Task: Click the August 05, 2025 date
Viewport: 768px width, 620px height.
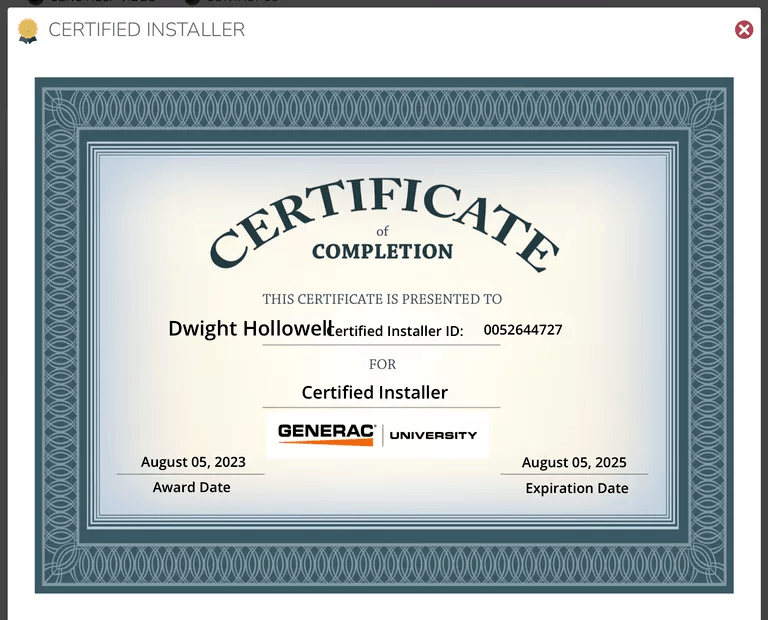Action: click(574, 462)
